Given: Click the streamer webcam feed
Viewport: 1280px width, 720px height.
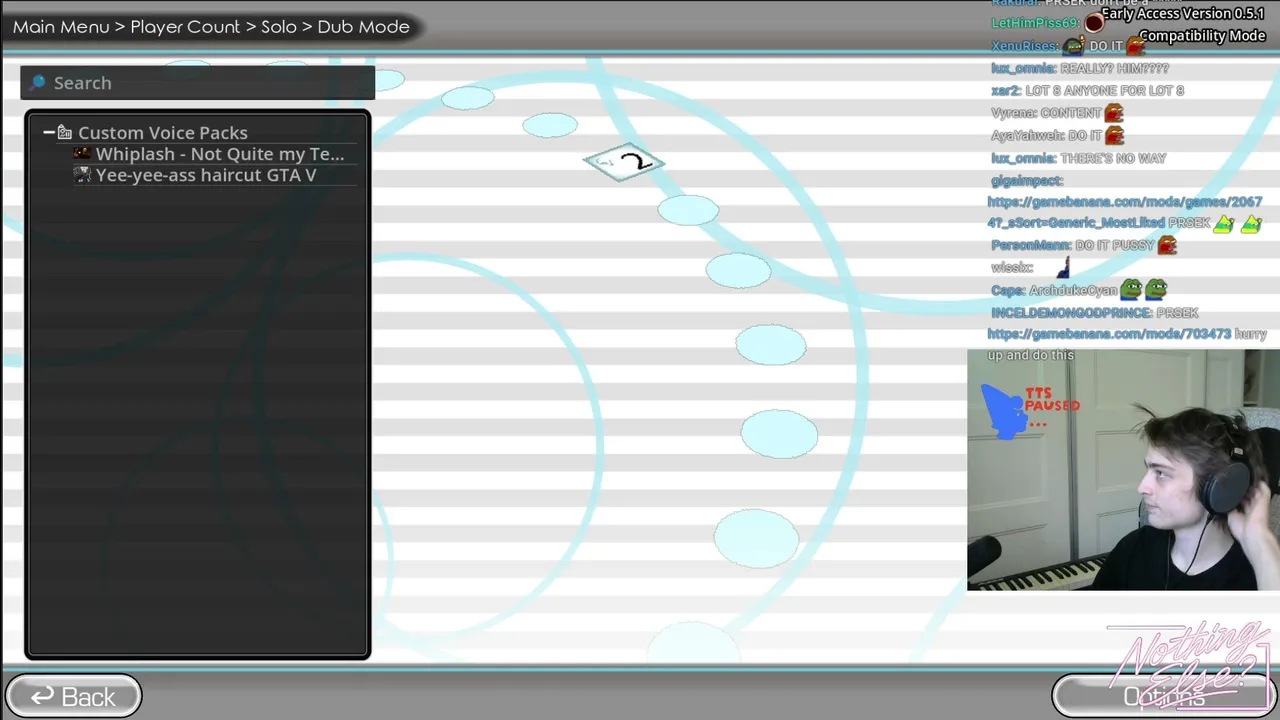Looking at the screenshot, I should [1123, 470].
